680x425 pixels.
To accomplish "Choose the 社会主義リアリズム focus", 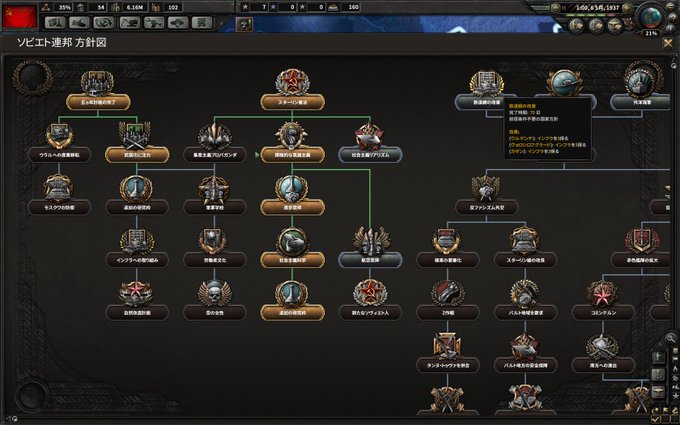I will coord(370,154).
